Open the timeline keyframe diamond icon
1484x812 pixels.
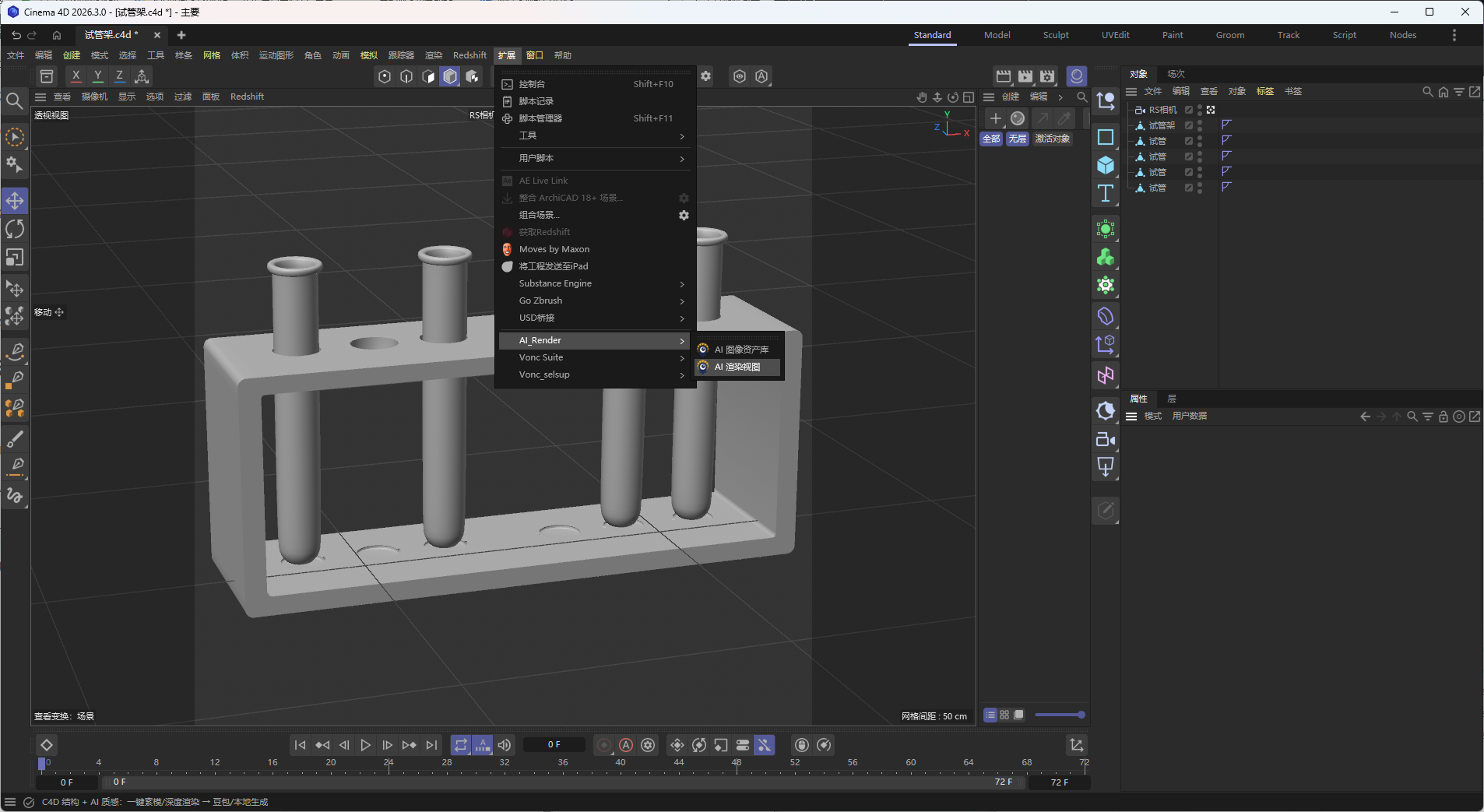[47, 745]
